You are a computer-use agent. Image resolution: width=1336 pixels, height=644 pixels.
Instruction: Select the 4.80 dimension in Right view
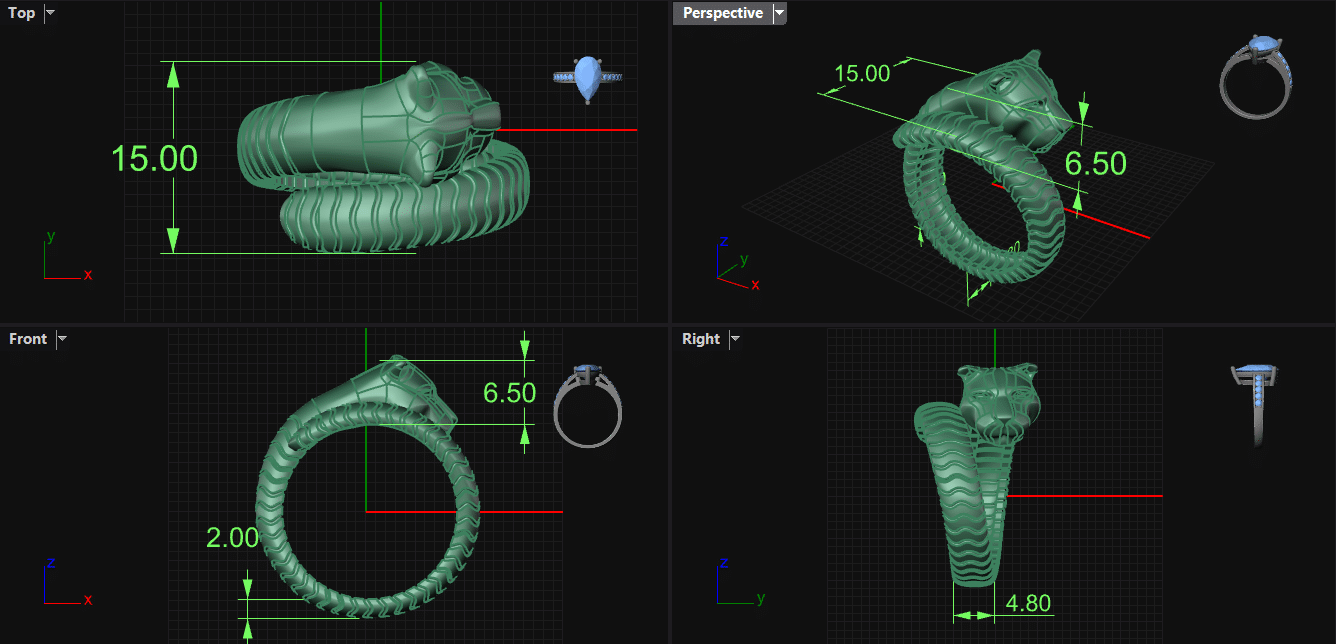pos(1027,604)
